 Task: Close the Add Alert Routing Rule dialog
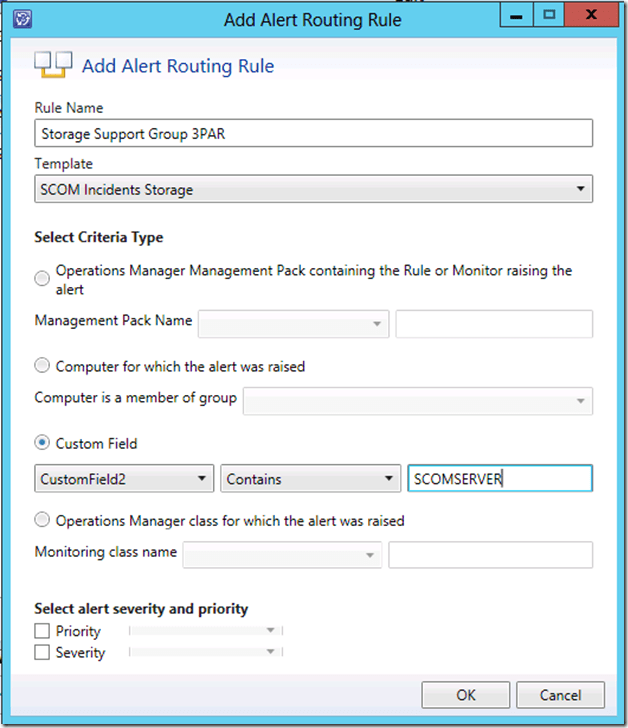click(594, 15)
